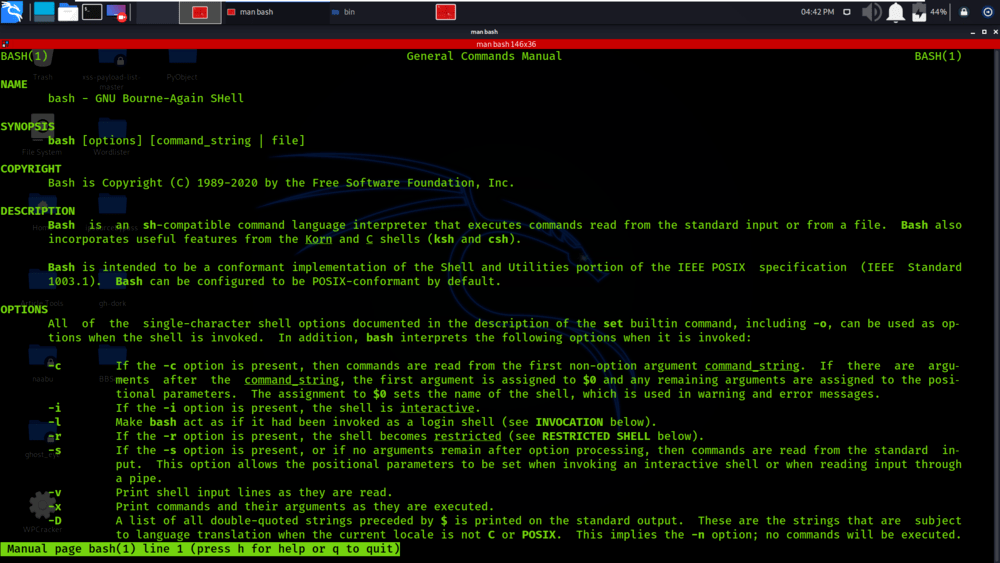Click the '-l' option entry
Image resolution: width=1000 pixels, height=563 pixels.
coord(55,422)
